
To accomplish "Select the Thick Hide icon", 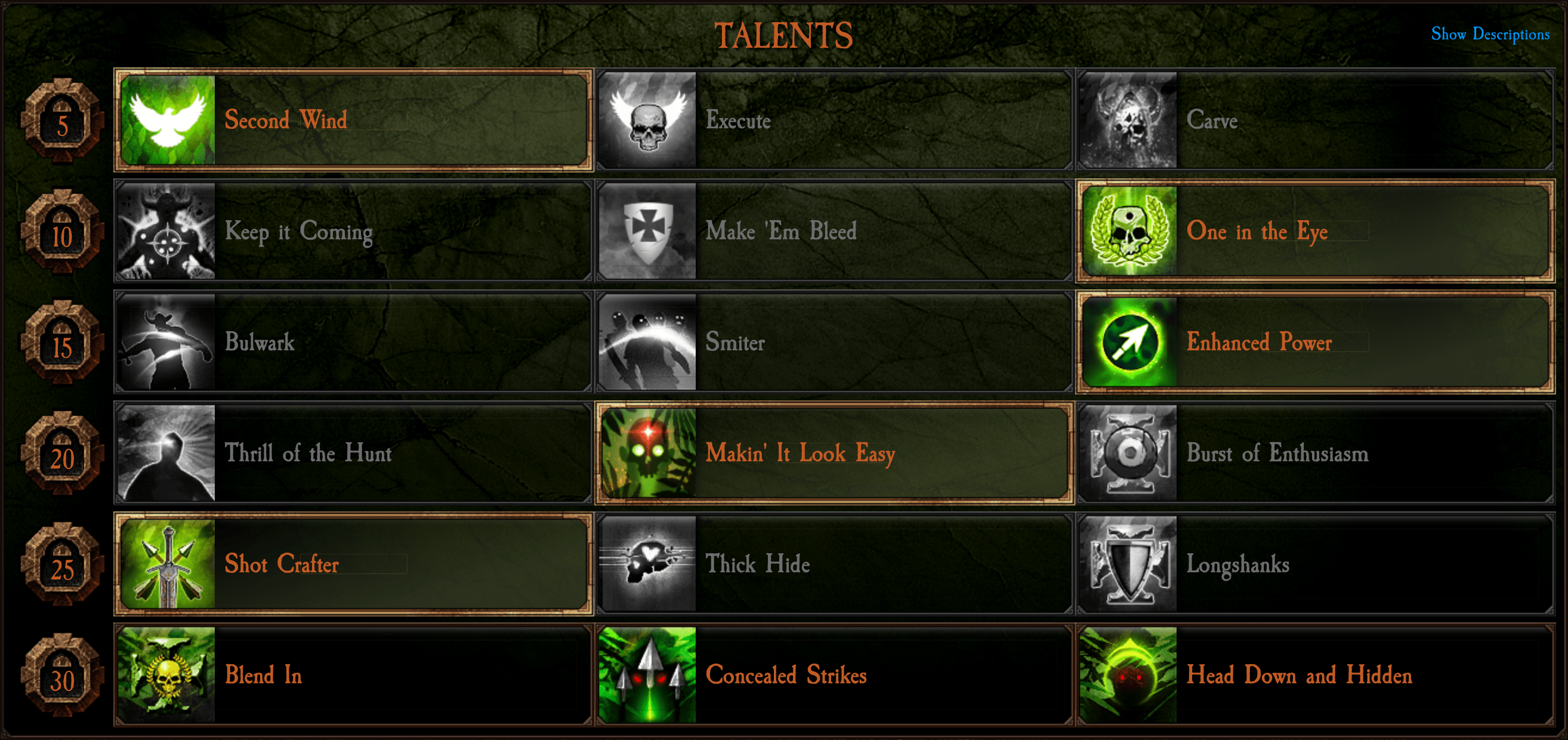I will (647, 564).
